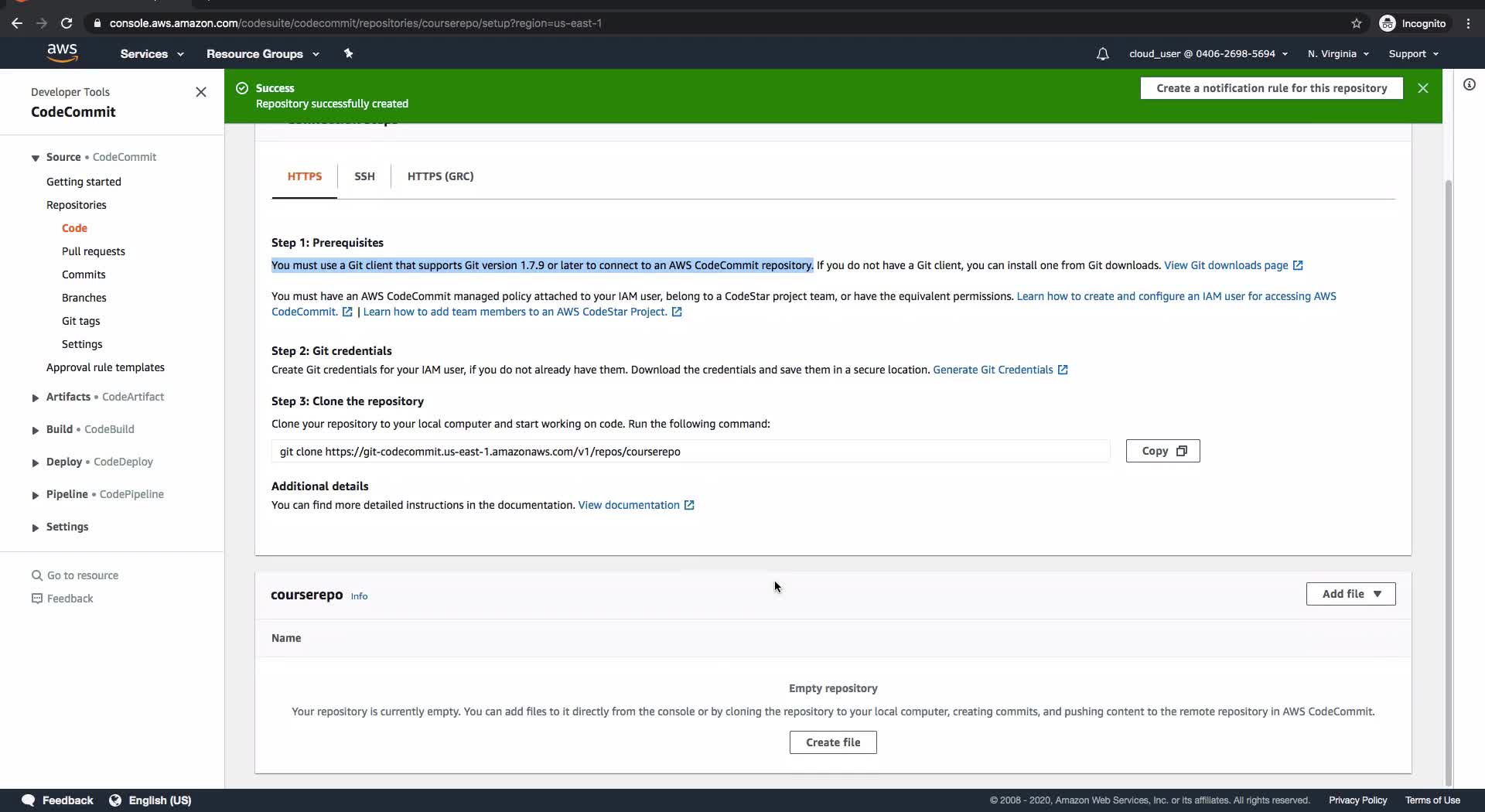Switch to the SSH tab
The height and width of the screenshot is (812, 1485).
364,176
